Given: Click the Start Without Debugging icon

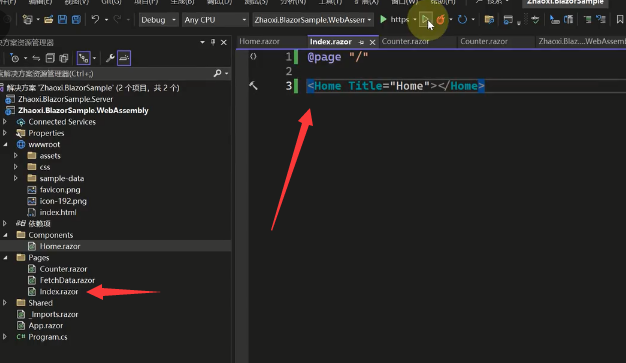Looking at the screenshot, I should [x=425, y=19].
